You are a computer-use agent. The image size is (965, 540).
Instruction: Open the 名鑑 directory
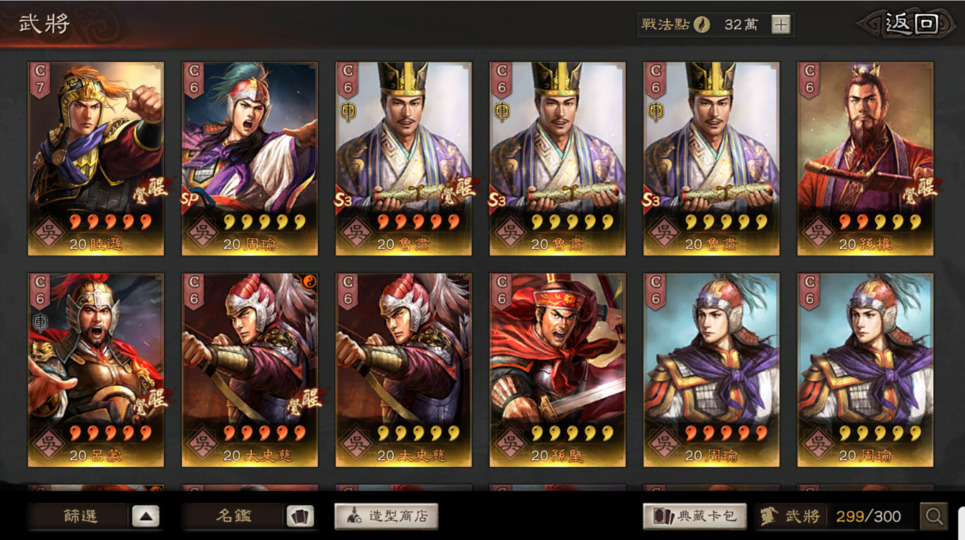(234, 516)
